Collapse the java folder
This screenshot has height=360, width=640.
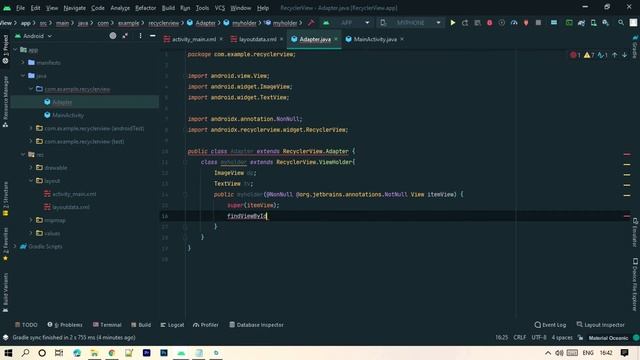23,76
